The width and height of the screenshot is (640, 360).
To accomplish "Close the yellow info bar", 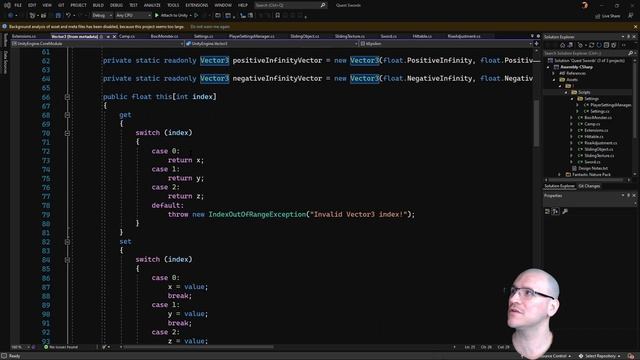I will (x=635, y=27).
